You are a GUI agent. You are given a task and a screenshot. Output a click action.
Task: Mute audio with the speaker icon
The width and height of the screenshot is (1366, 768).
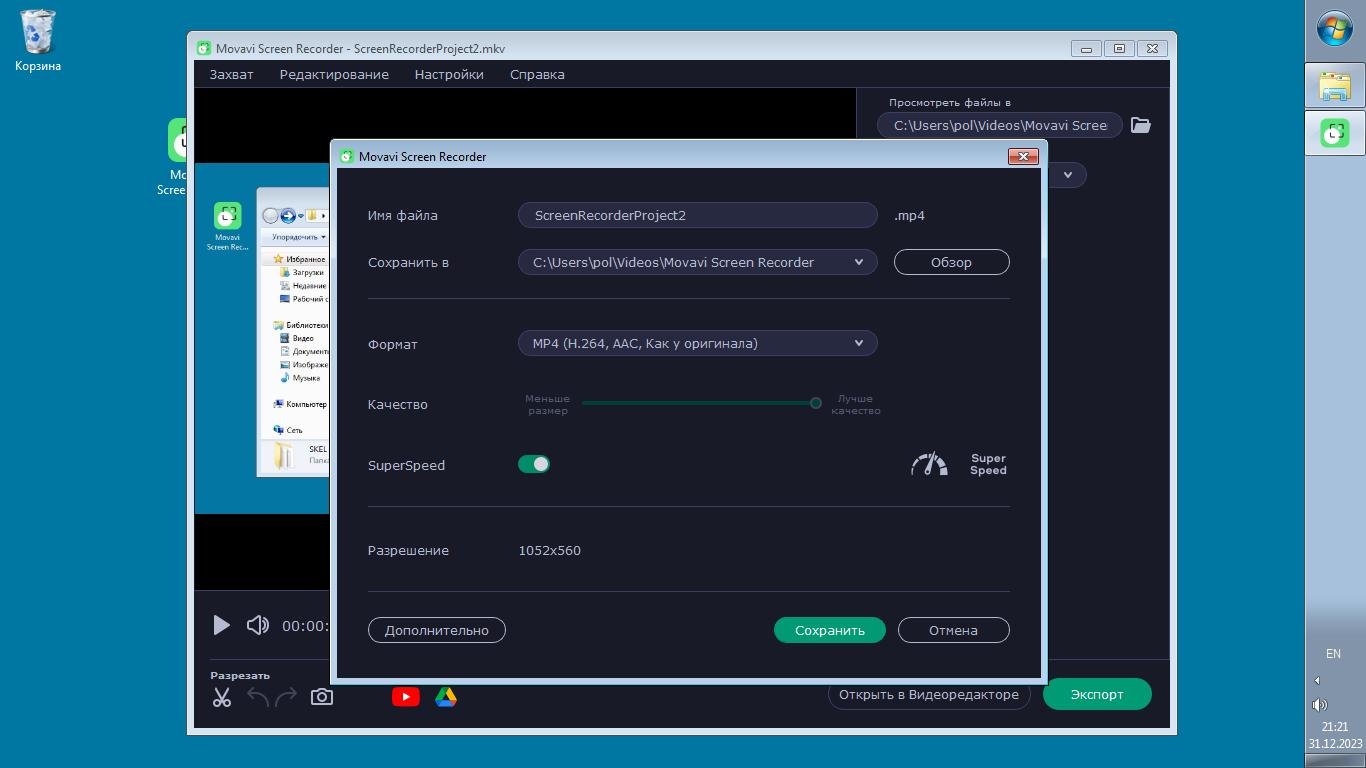(257, 625)
